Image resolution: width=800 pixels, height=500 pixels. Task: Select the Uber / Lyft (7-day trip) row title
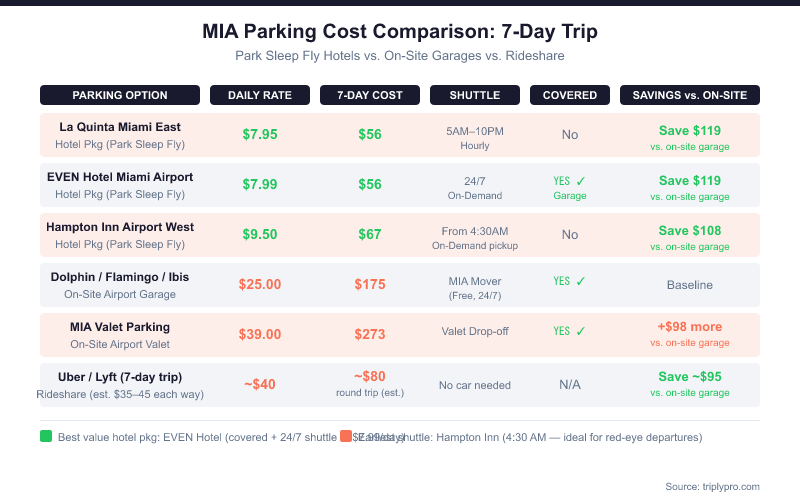click(x=120, y=376)
